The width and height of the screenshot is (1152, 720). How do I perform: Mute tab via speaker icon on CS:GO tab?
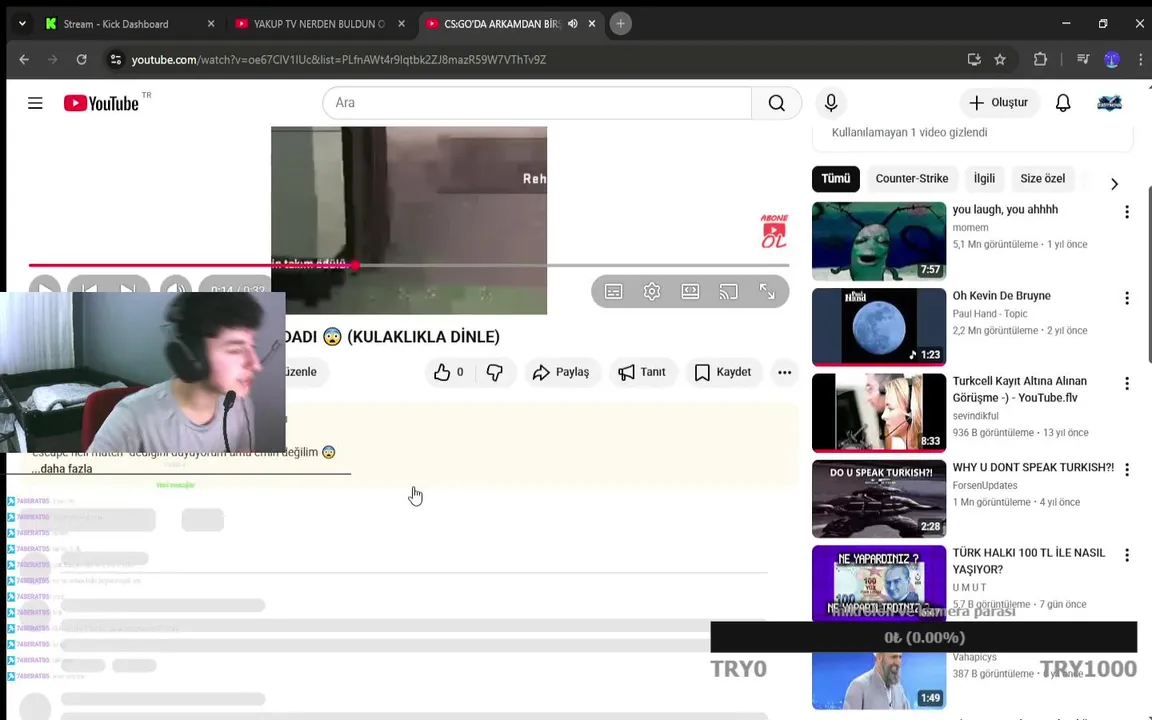(x=572, y=24)
